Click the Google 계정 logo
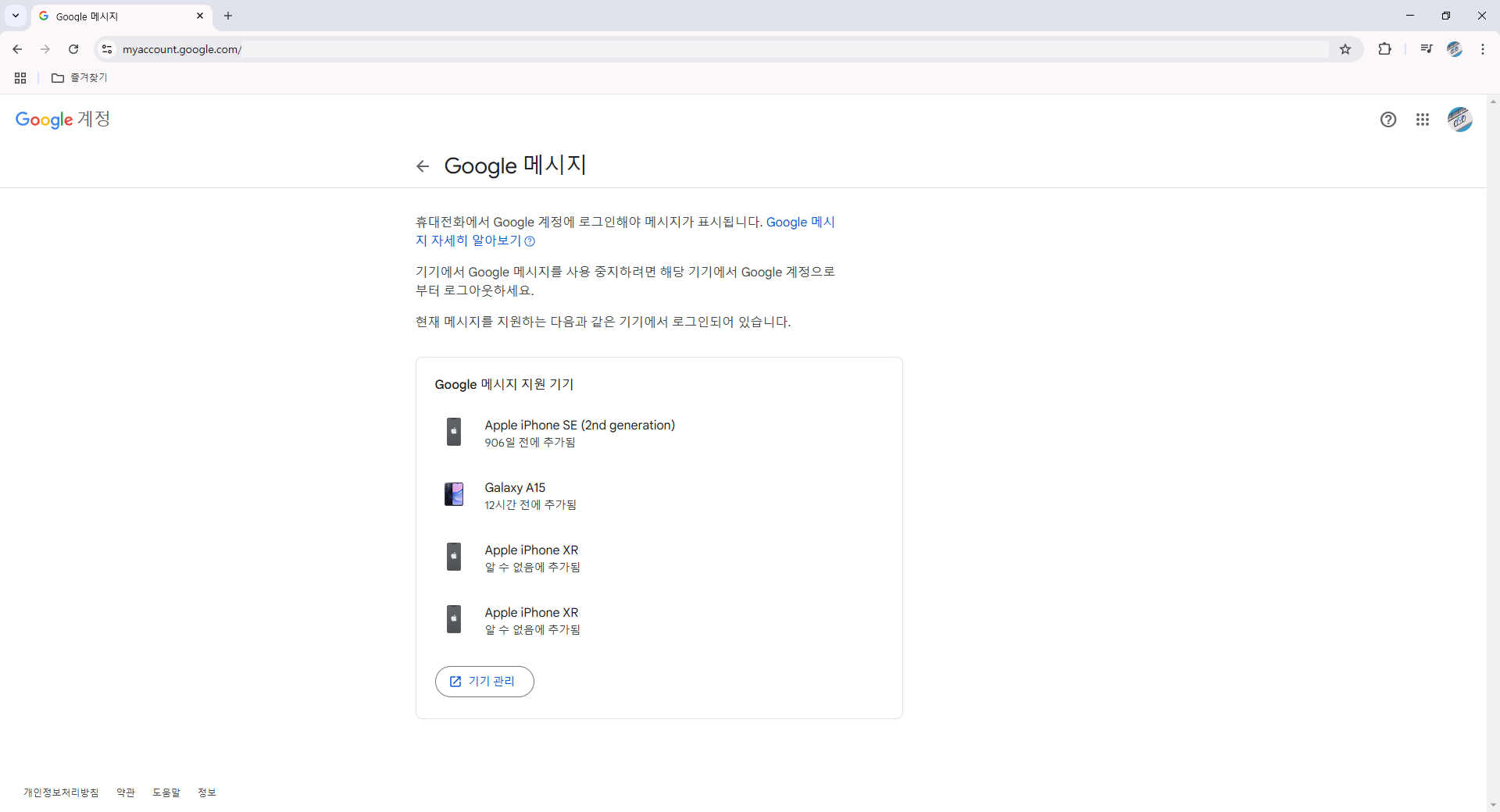Viewport: 1500px width, 812px height. click(x=62, y=119)
